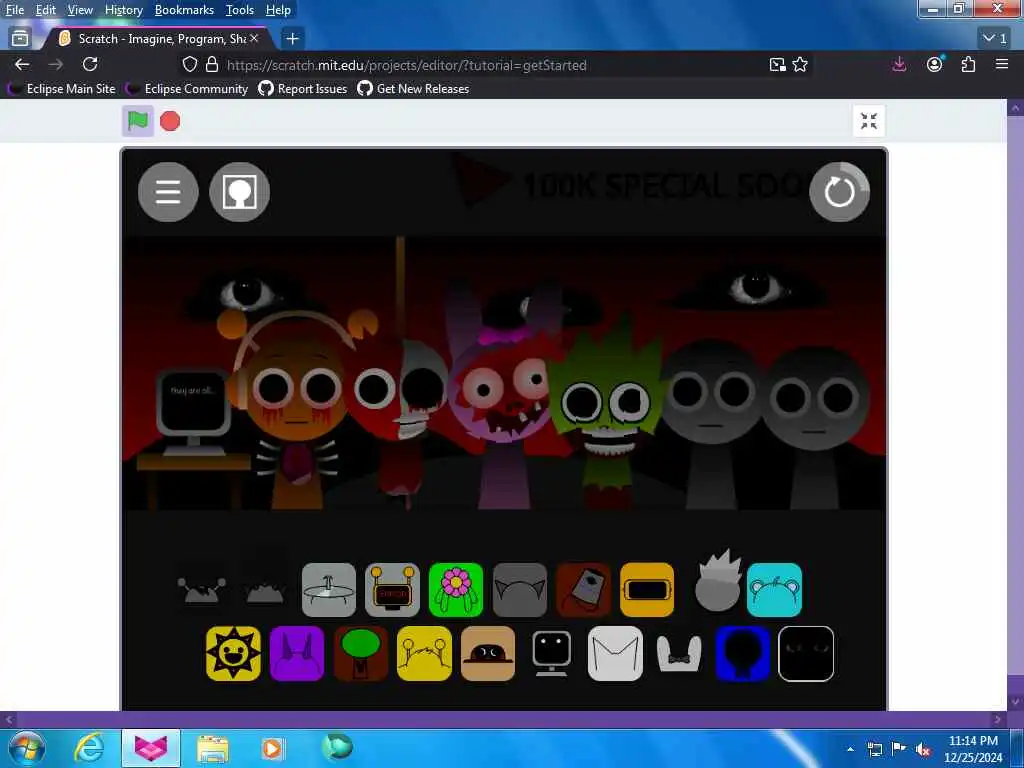Select the purple horned sound icon
Image resolution: width=1024 pixels, height=768 pixels.
(x=296, y=653)
